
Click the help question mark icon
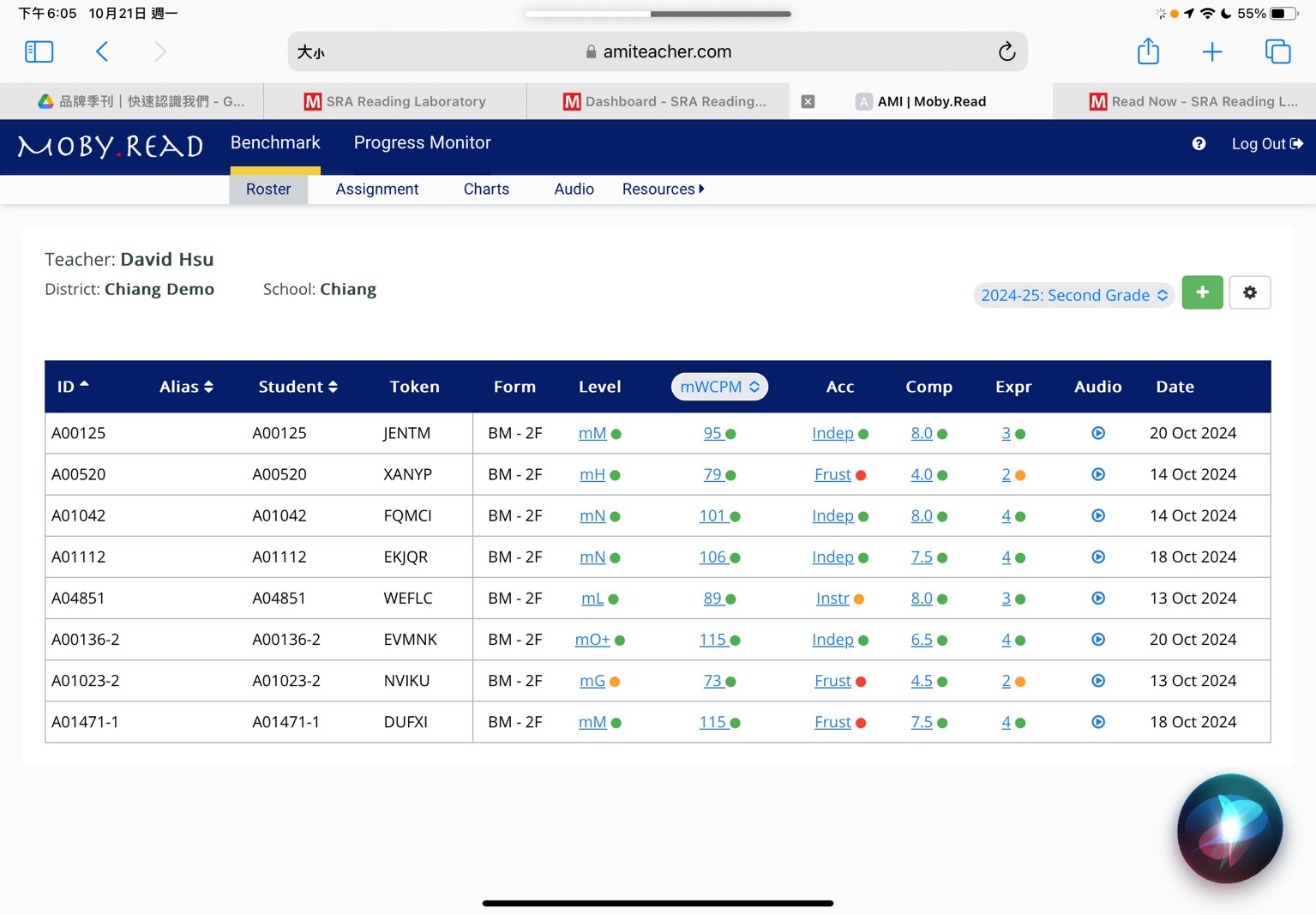1199,144
